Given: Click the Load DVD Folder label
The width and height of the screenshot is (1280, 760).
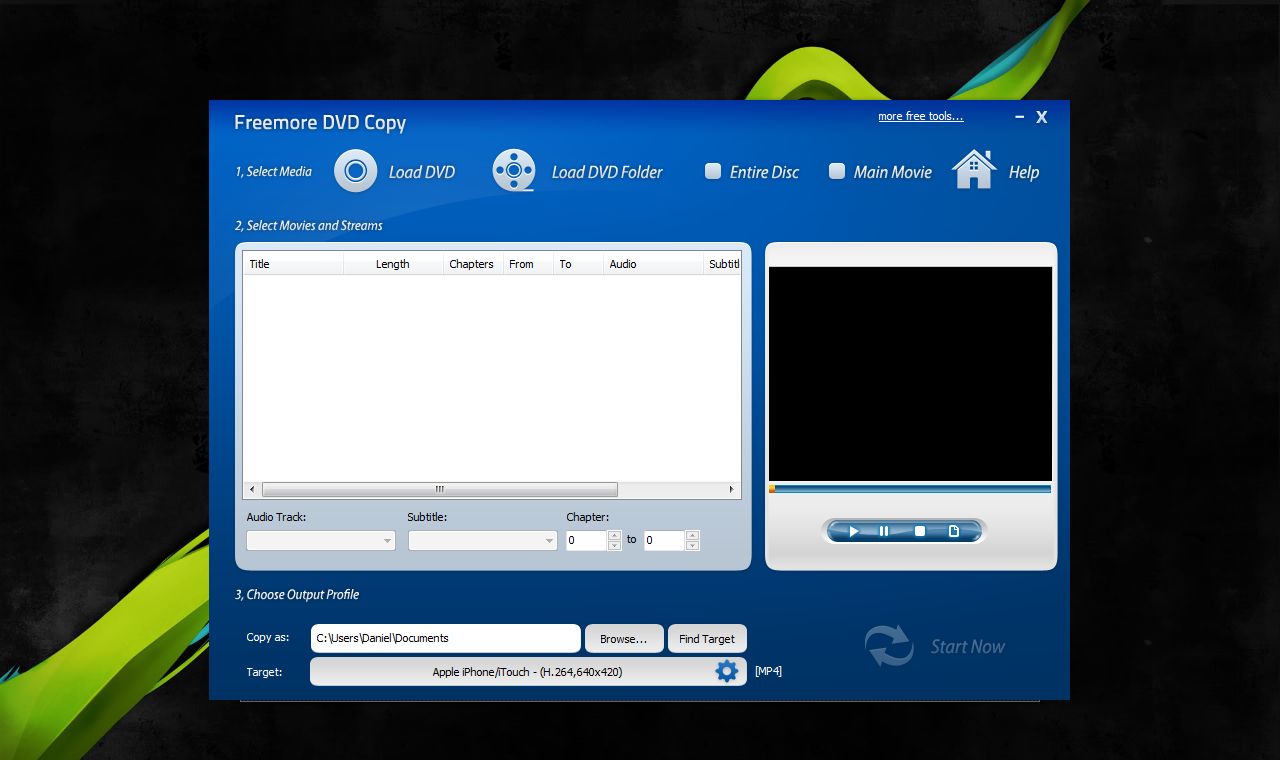Looking at the screenshot, I should [607, 172].
